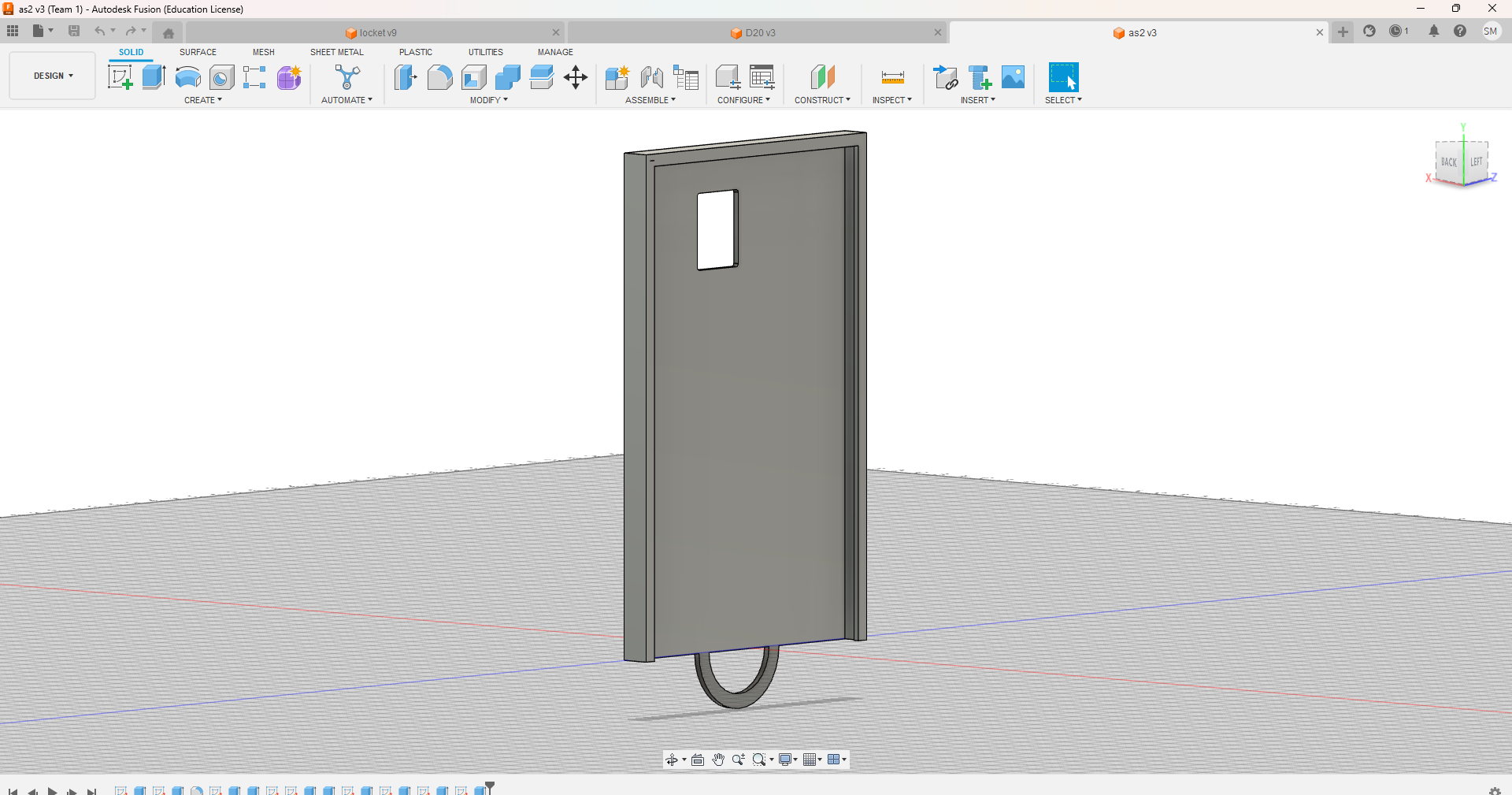Play the design history timeline
The height and width of the screenshot is (795, 1512).
(x=52, y=790)
